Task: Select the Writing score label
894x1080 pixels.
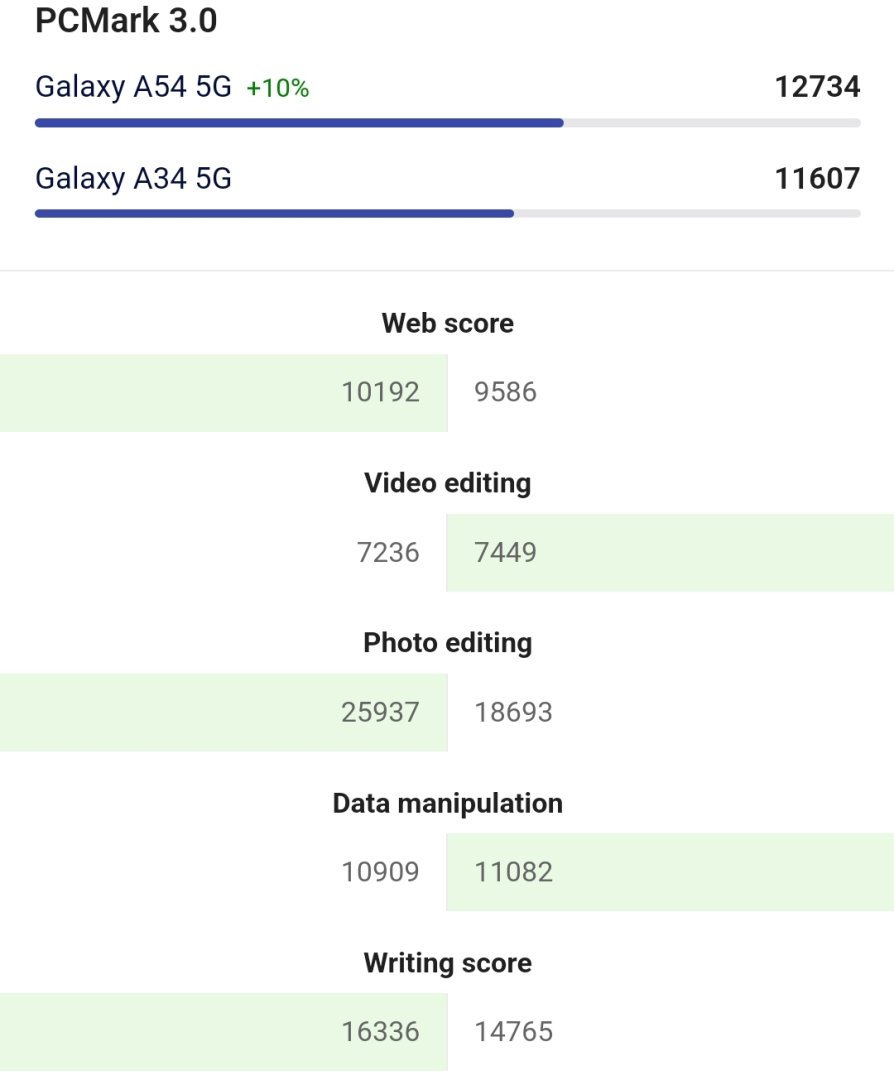Action: (448, 963)
